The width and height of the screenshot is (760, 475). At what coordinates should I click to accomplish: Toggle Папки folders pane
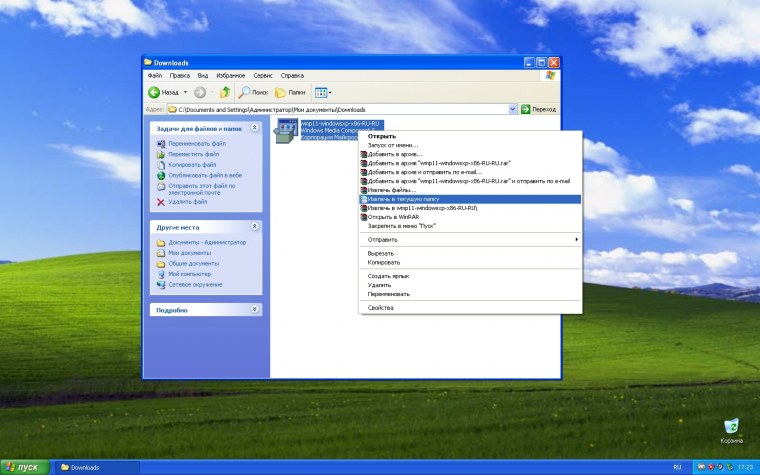click(290, 92)
